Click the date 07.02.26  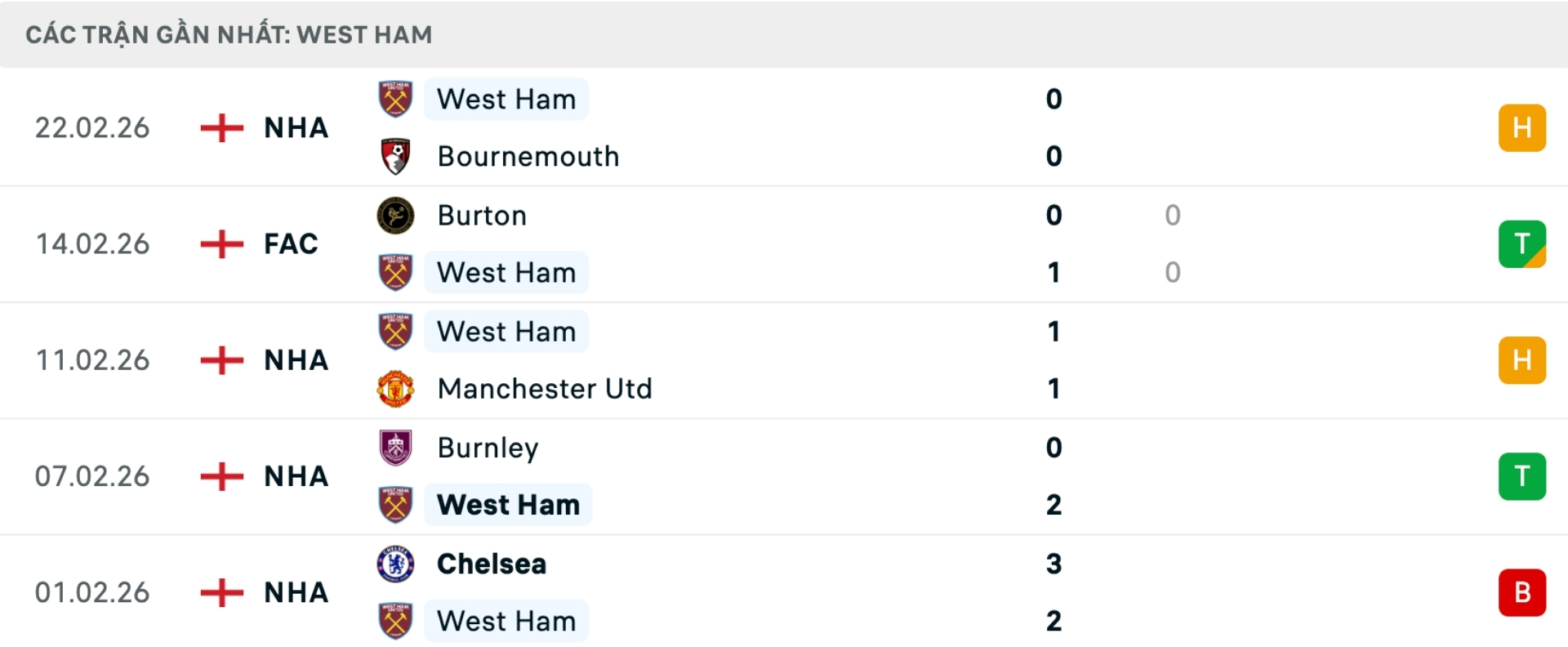(x=93, y=476)
